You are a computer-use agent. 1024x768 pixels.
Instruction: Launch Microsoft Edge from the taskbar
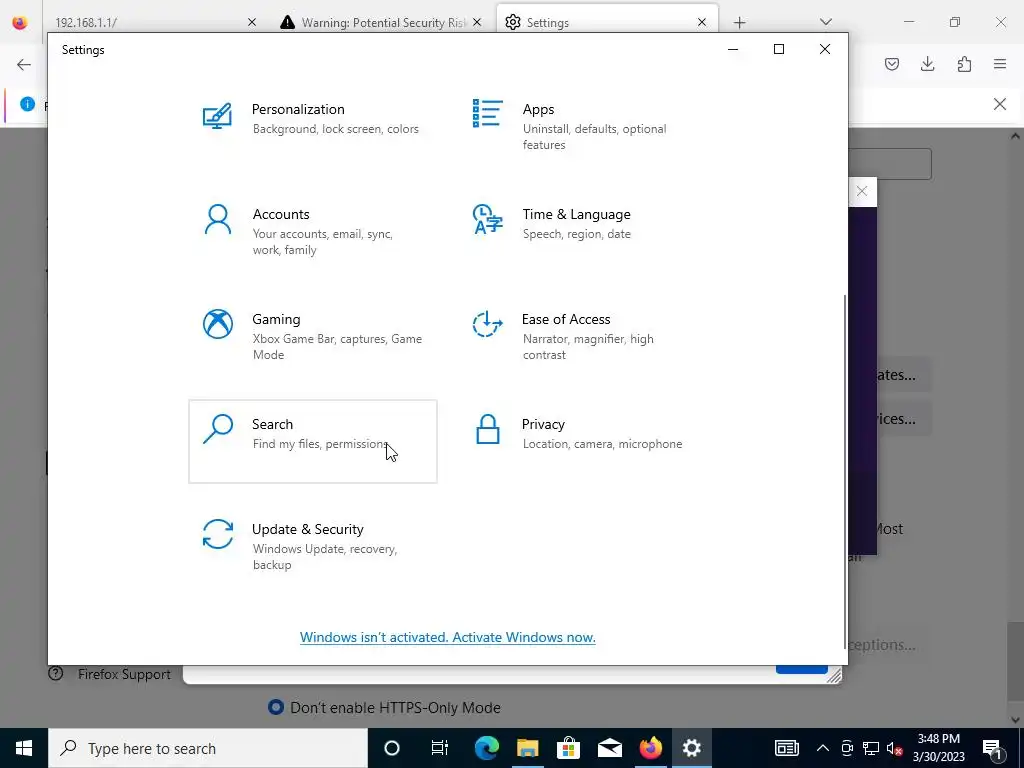click(x=487, y=748)
